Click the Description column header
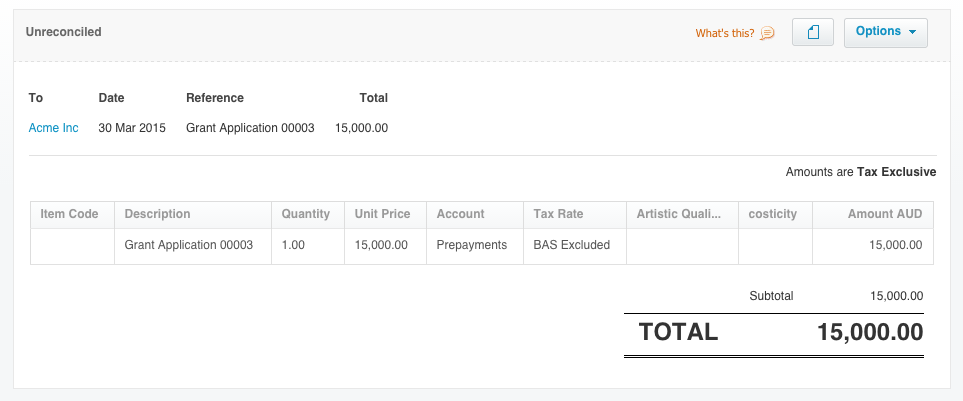 [x=158, y=214]
